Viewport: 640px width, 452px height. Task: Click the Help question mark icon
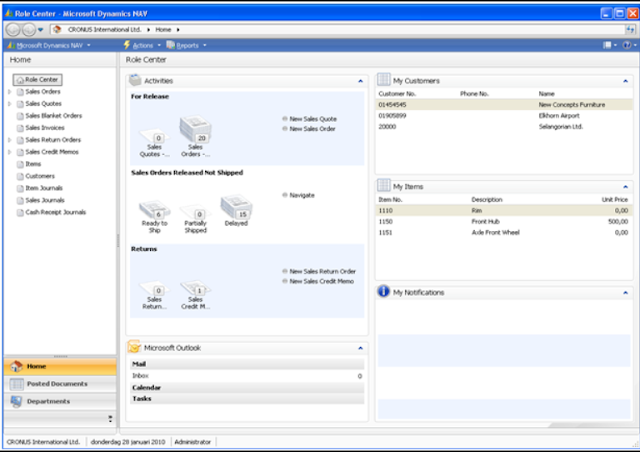[628, 45]
